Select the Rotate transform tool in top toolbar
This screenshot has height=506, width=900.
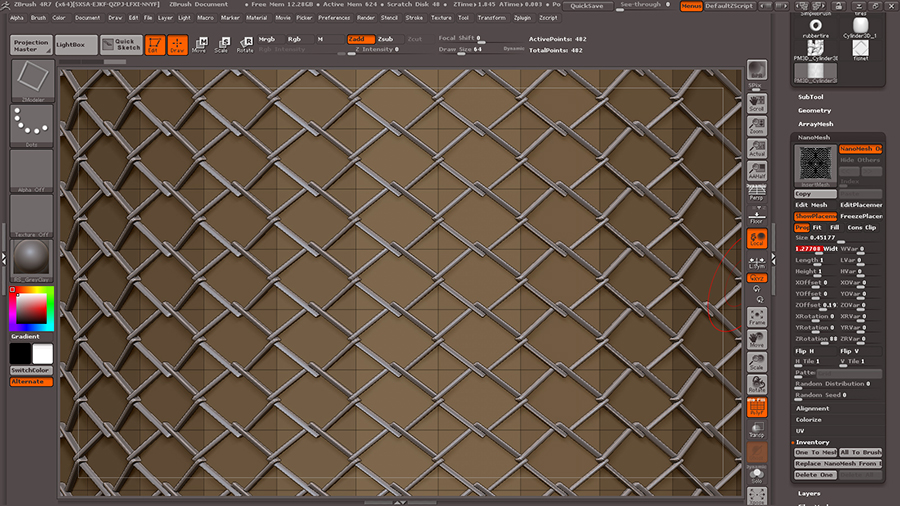coord(243,45)
